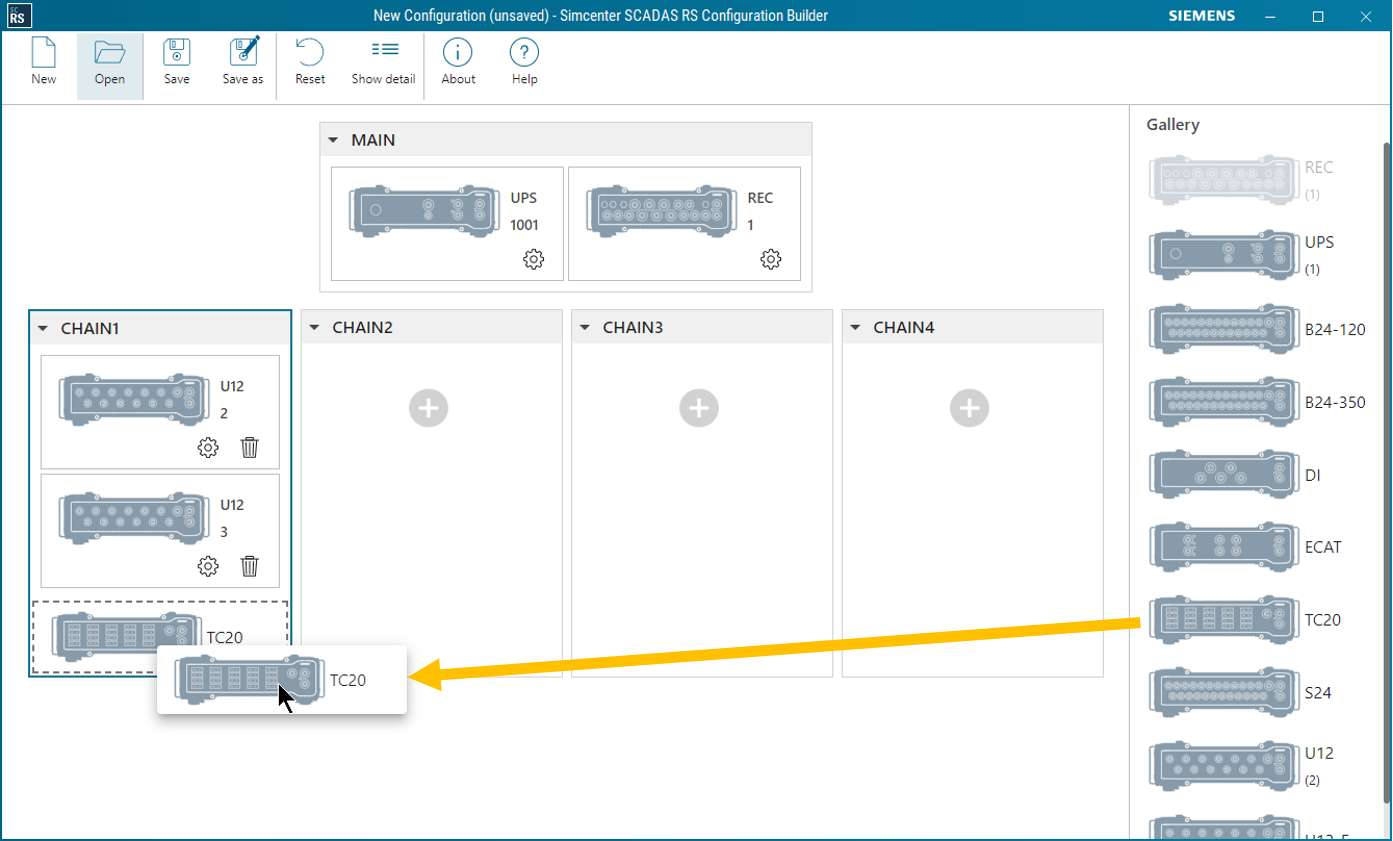
Task: Click the SIEMENS logo in title bar
Action: 1201,16
